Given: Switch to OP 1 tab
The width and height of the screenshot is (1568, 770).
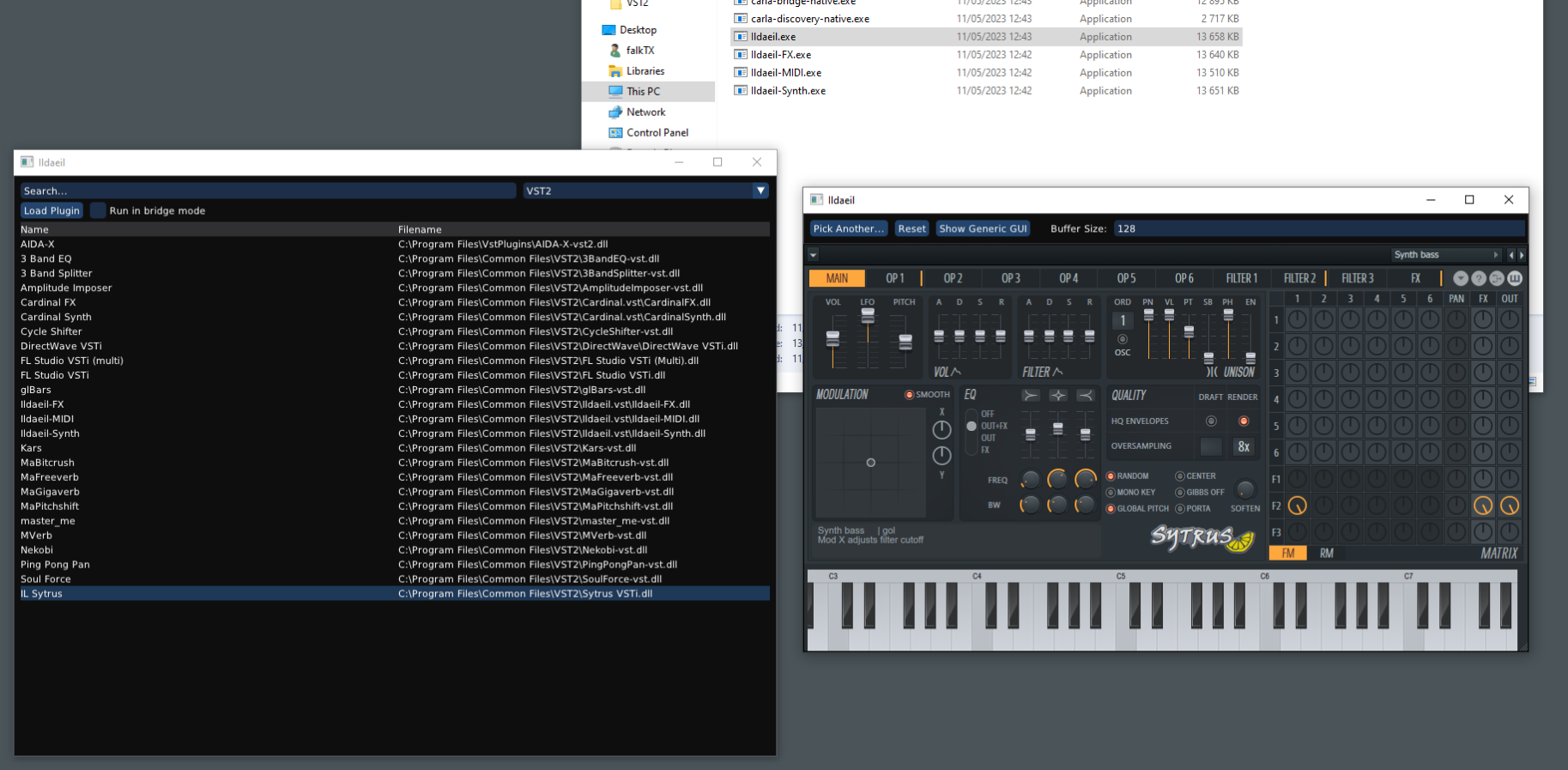Looking at the screenshot, I should (895, 278).
